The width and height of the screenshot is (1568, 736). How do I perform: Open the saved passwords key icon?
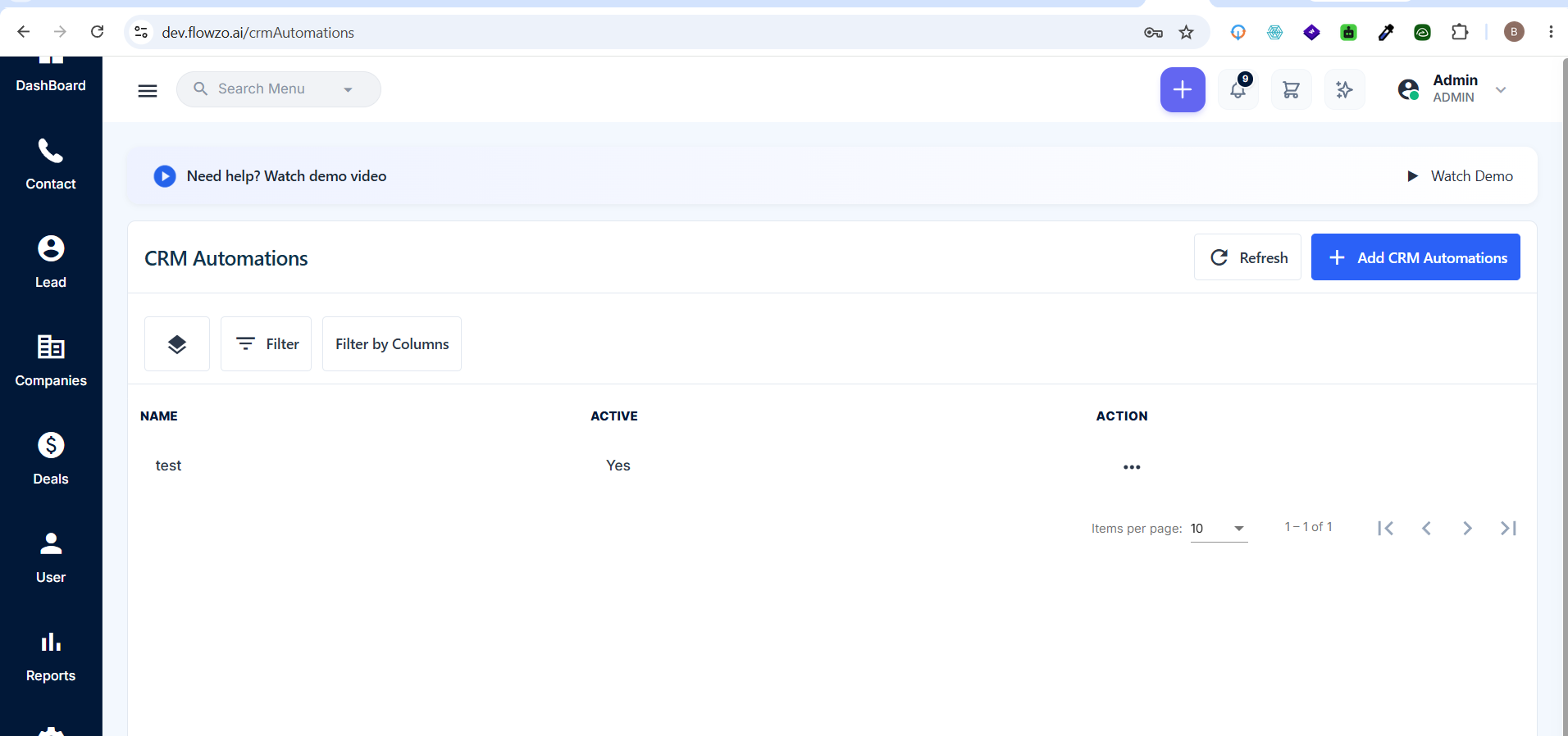pos(1153,33)
